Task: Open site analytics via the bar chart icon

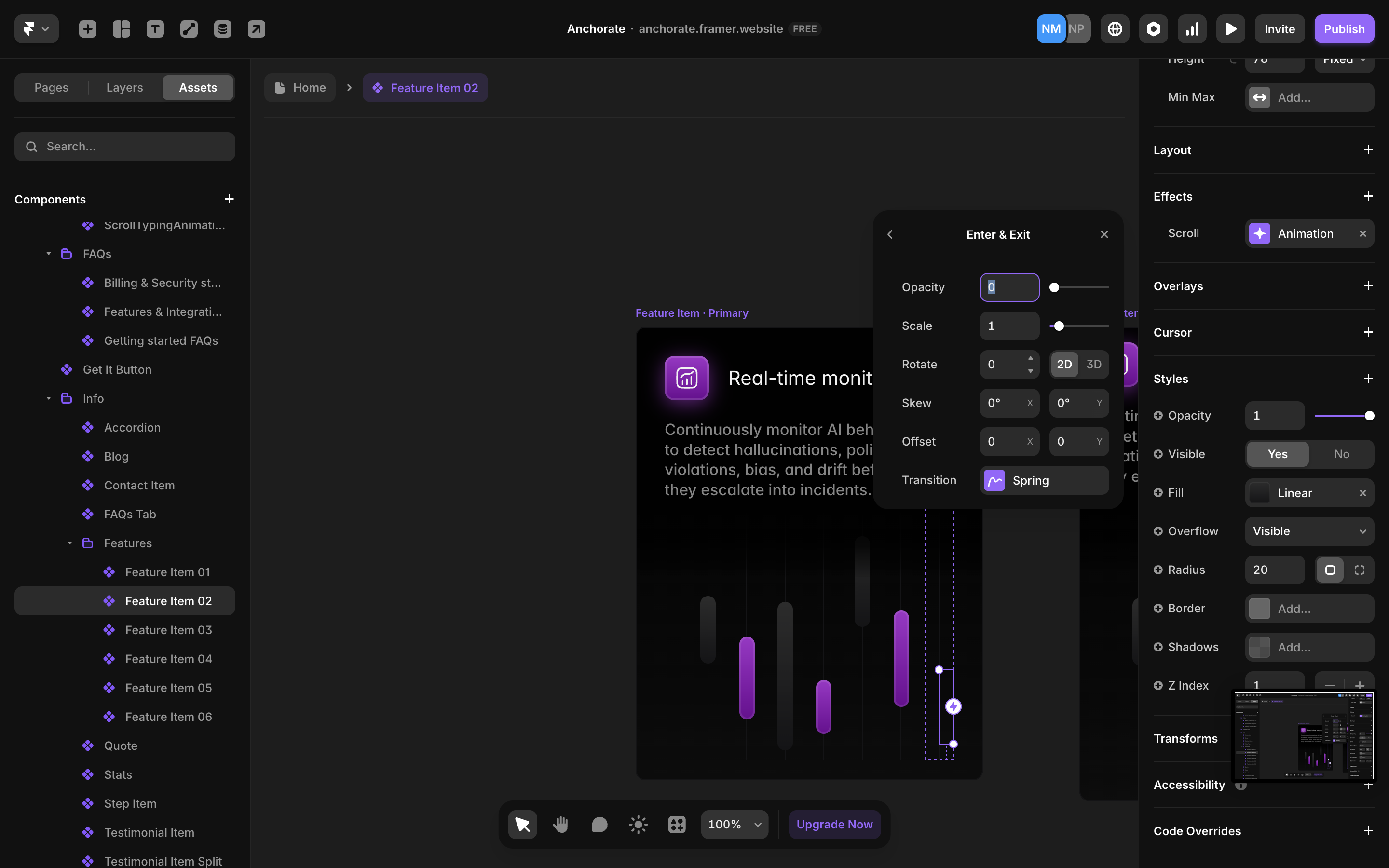Action: point(1192,29)
